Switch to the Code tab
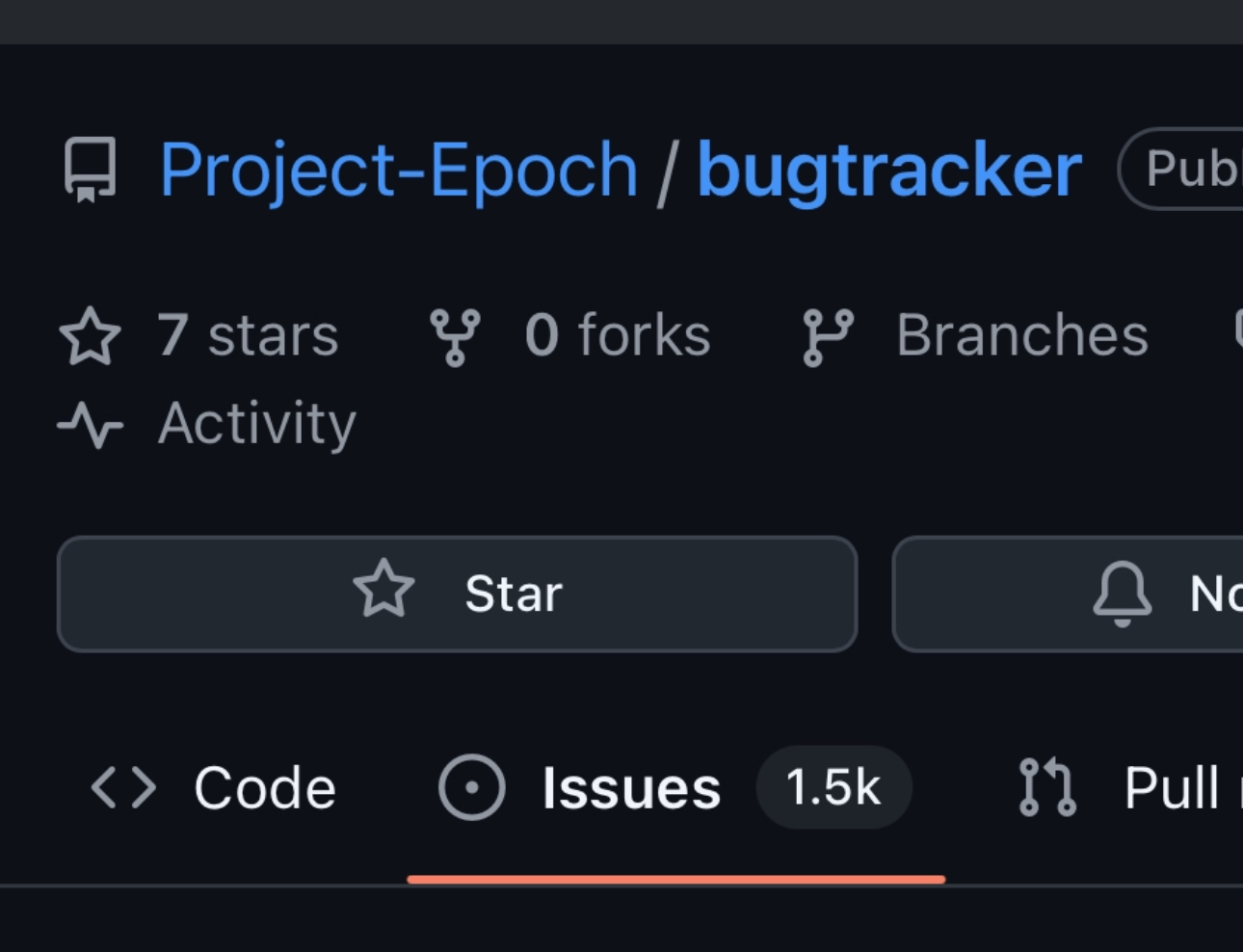 (x=264, y=788)
